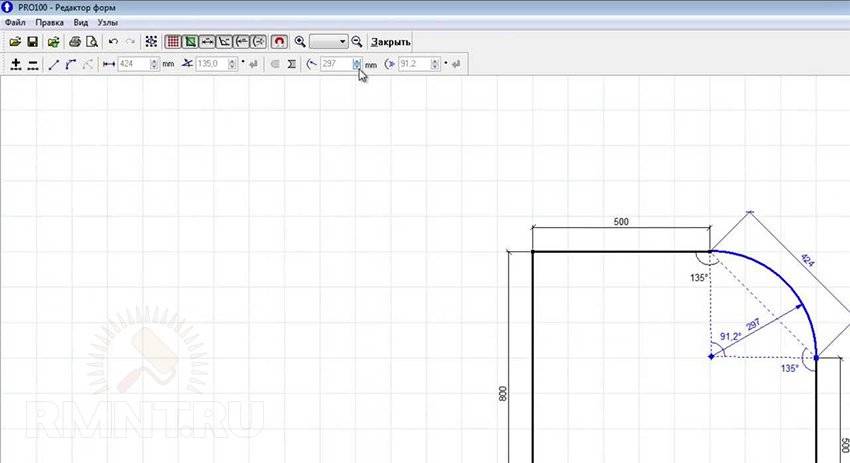The height and width of the screenshot is (463, 850).
Task: Click the radius 297 spinner arrows
Action: click(x=356, y=65)
